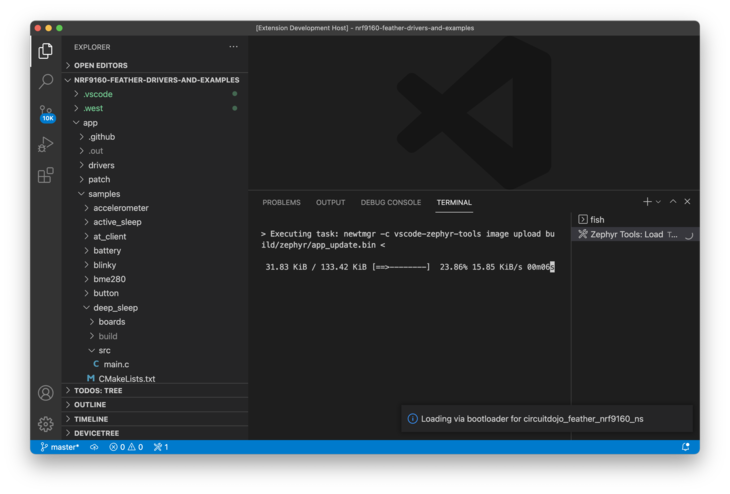
Task: Click the upload progress line in terminal
Action: coord(410,267)
